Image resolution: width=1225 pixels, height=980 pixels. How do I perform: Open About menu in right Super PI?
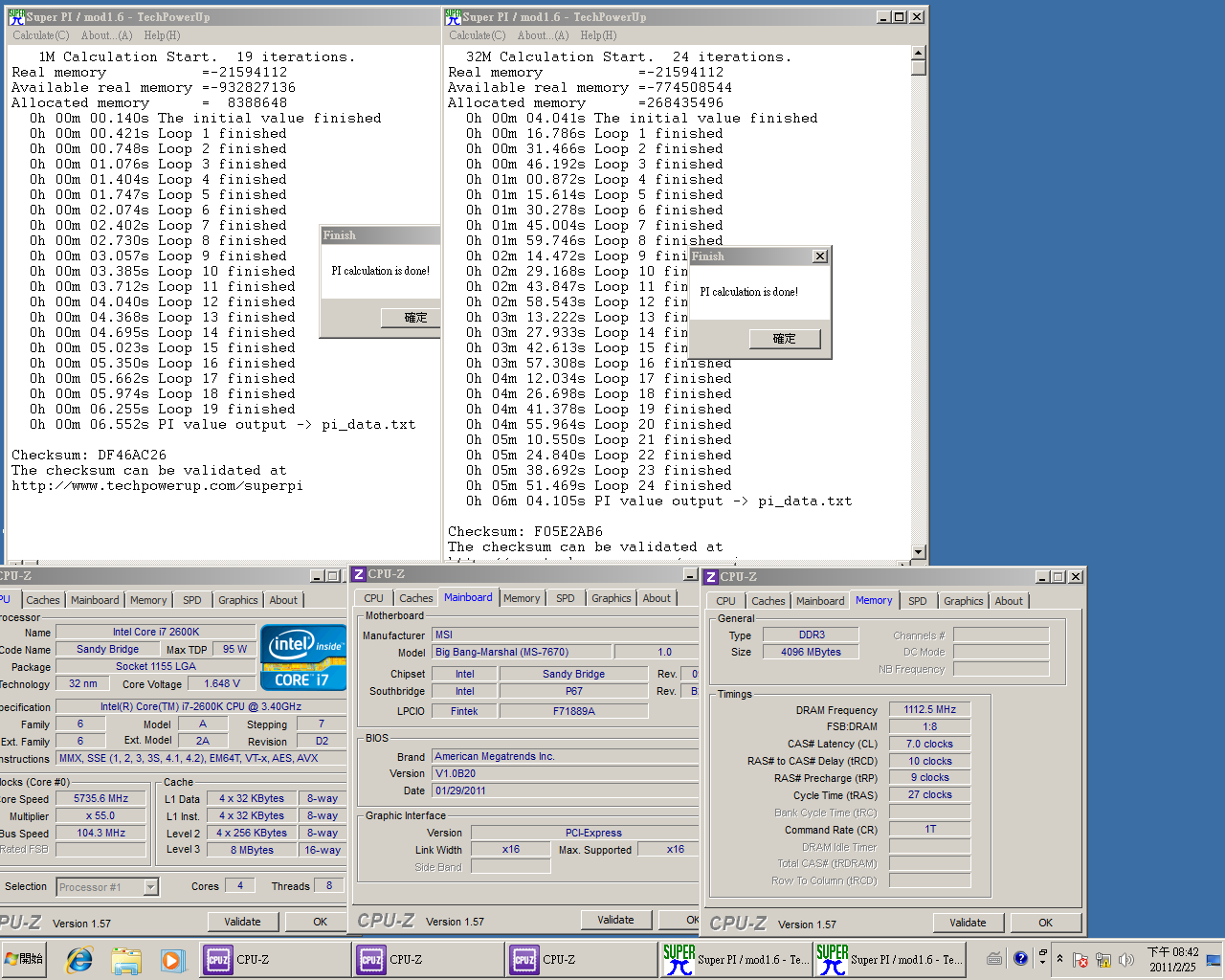point(543,35)
